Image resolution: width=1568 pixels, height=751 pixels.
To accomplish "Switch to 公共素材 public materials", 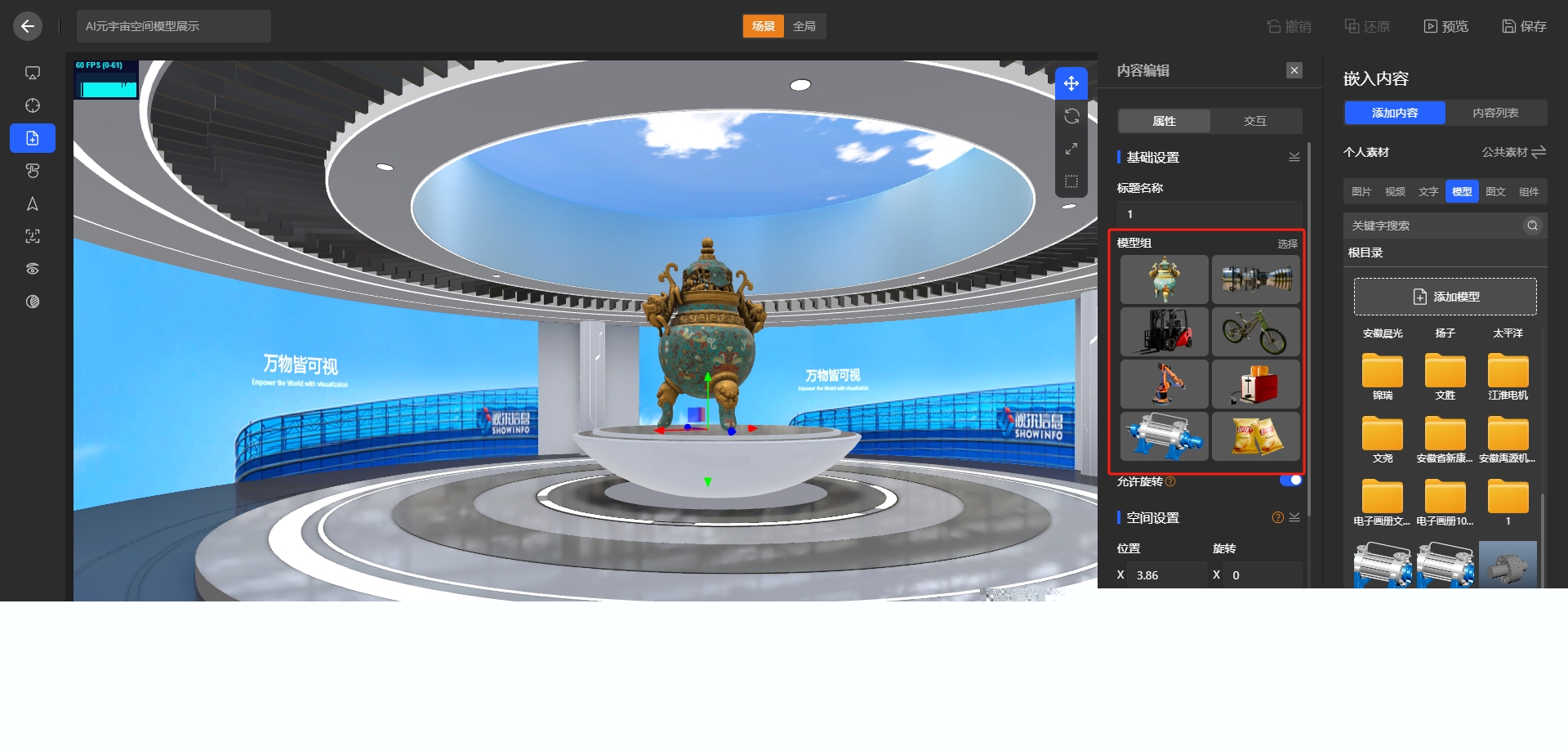I will point(1505,152).
